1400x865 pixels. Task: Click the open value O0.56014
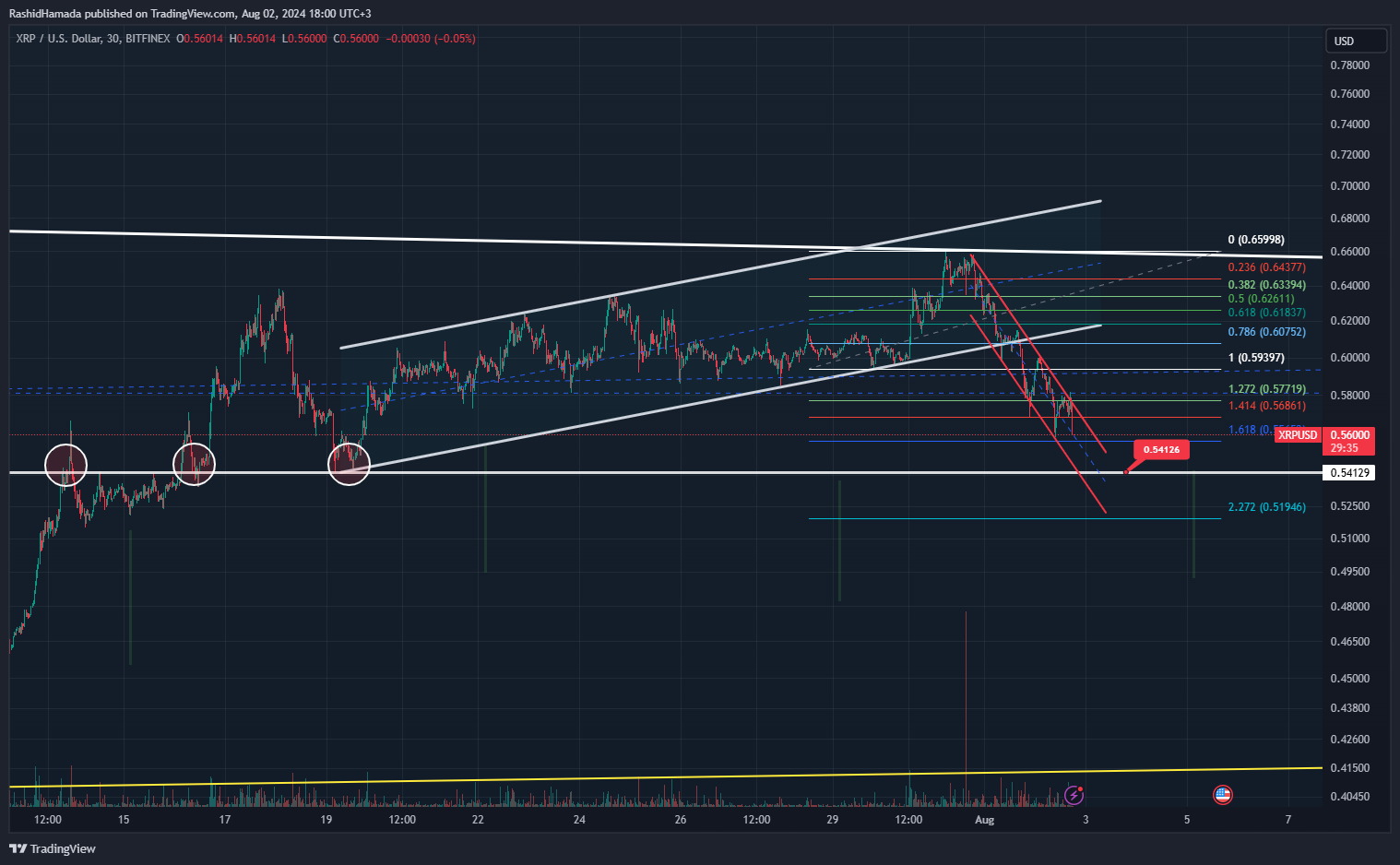[x=199, y=39]
